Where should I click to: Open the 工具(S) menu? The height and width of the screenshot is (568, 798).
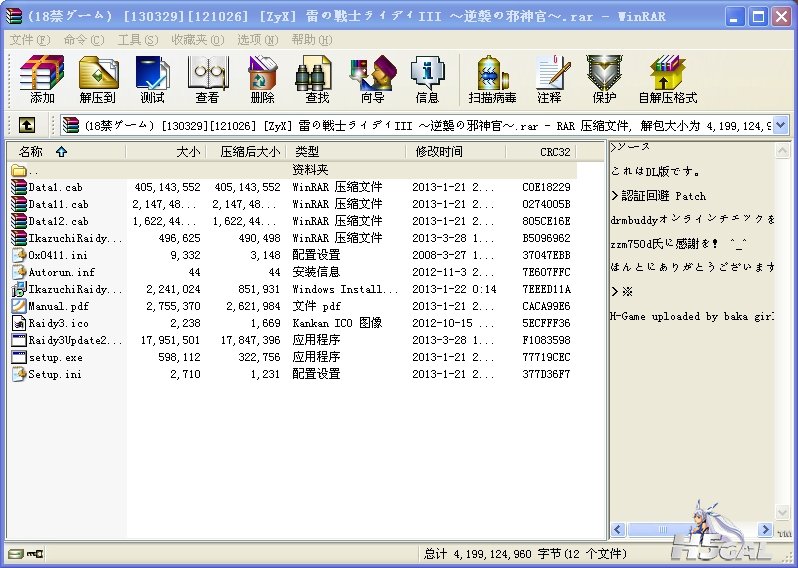(x=137, y=39)
